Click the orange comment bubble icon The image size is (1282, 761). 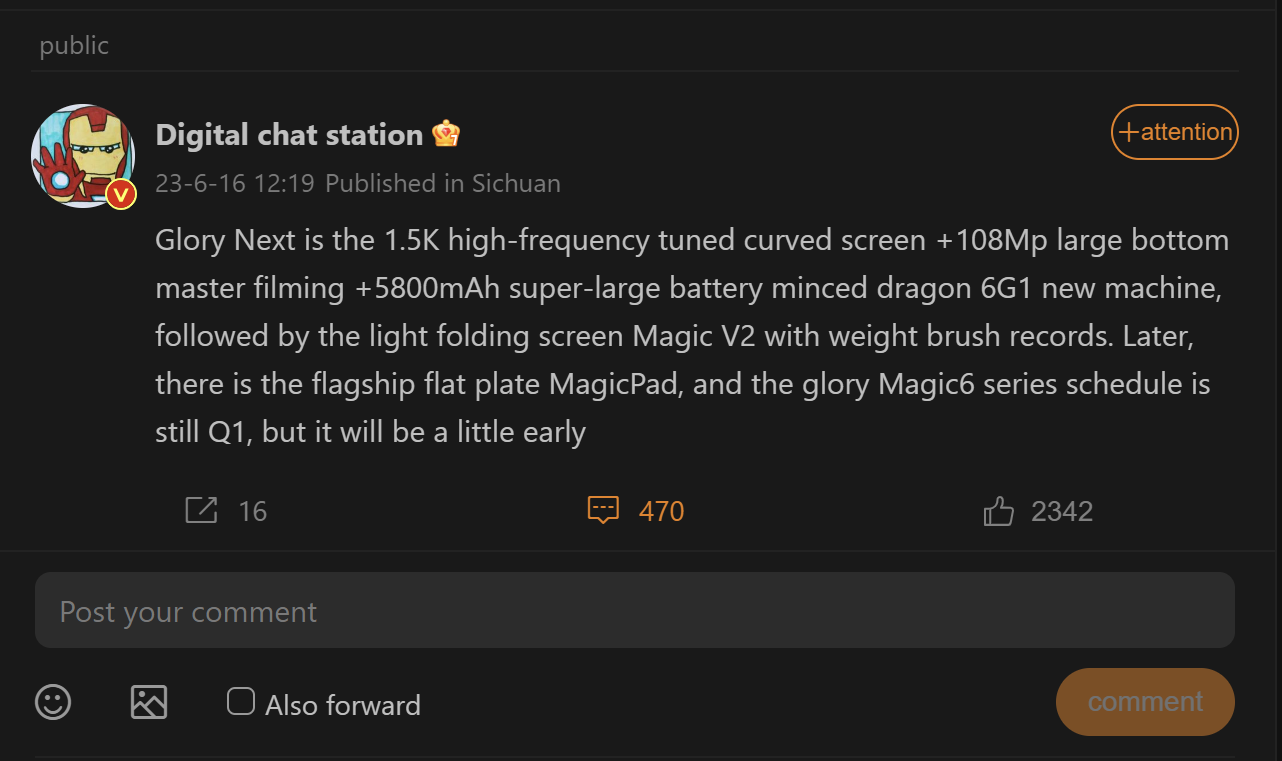pos(603,510)
